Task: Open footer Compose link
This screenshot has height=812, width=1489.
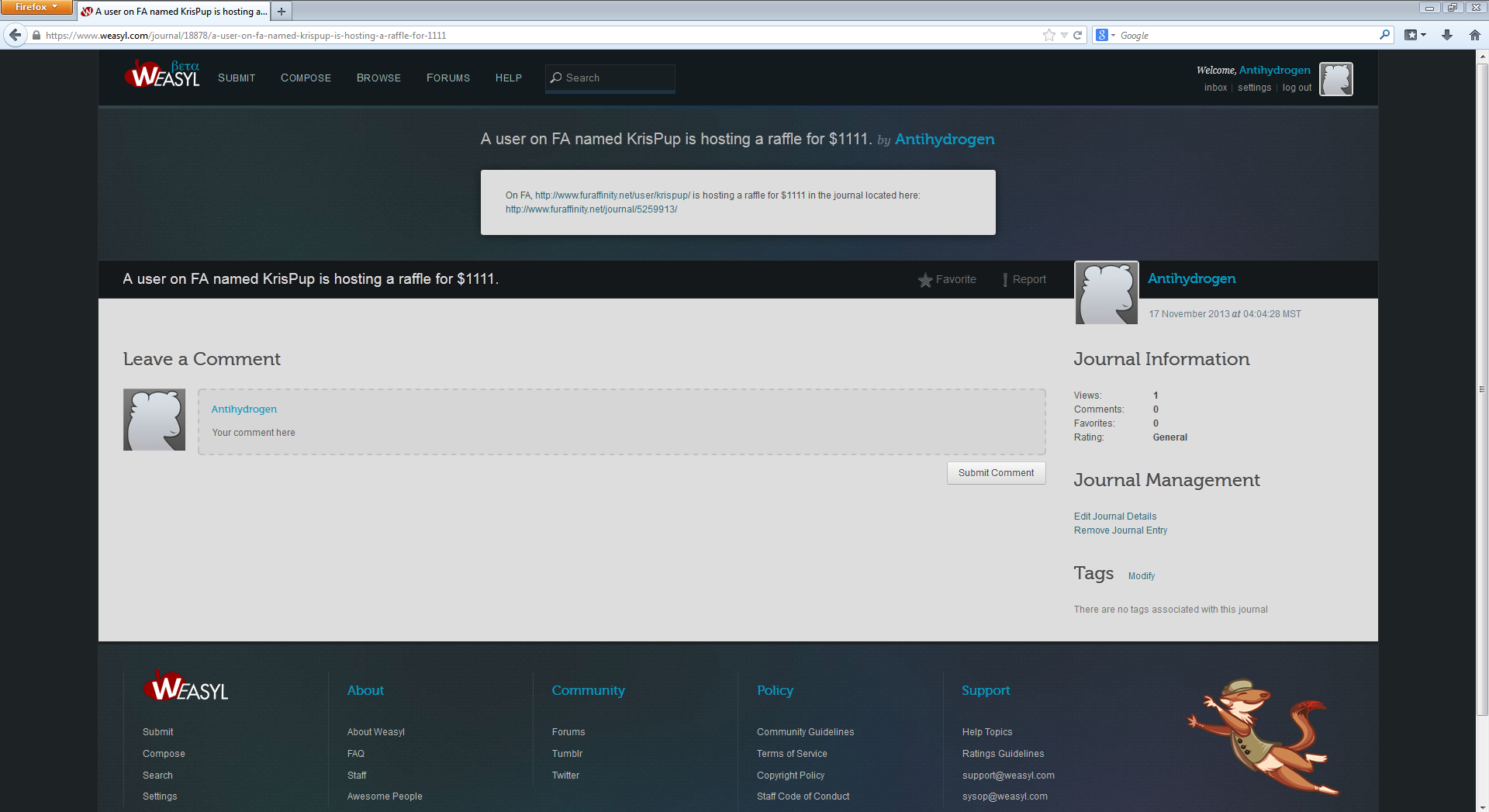Action: click(x=163, y=754)
